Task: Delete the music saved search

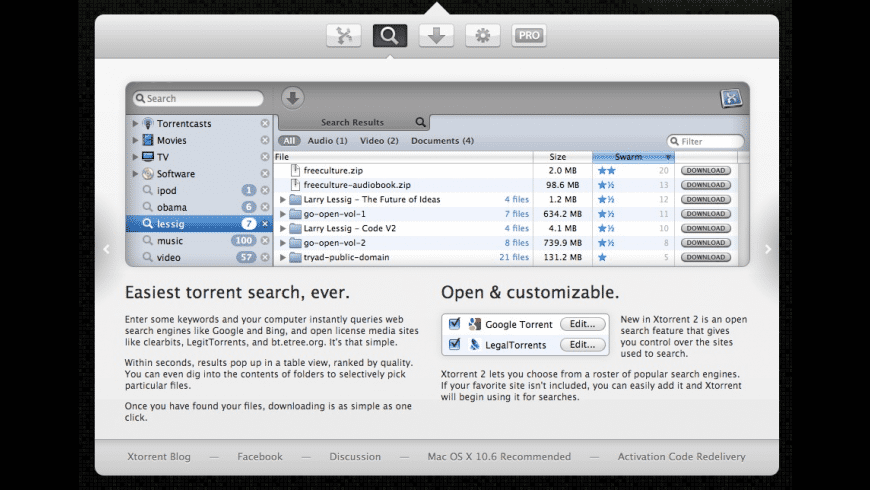Action: point(265,240)
